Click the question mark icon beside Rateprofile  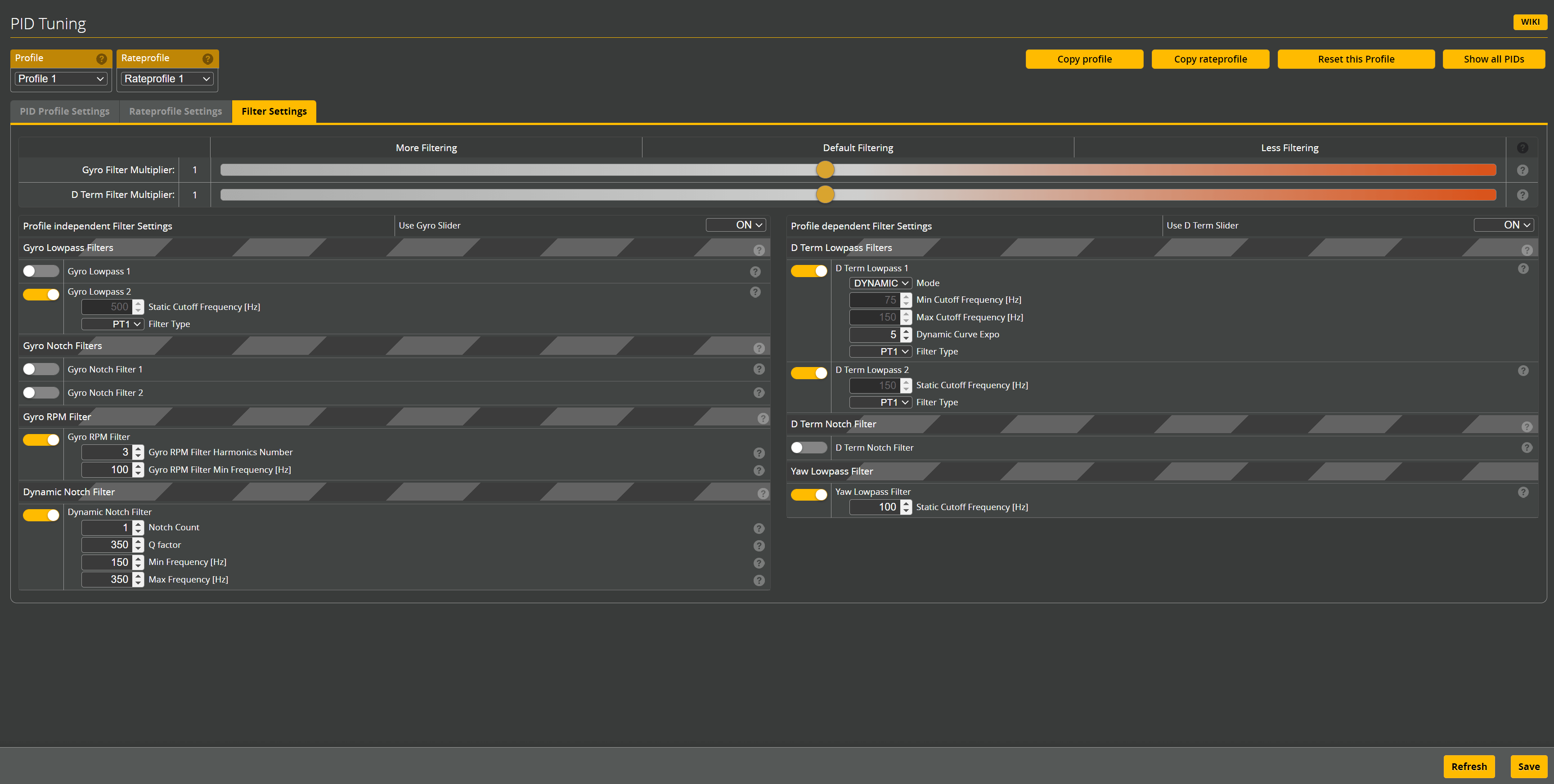pos(206,57)
